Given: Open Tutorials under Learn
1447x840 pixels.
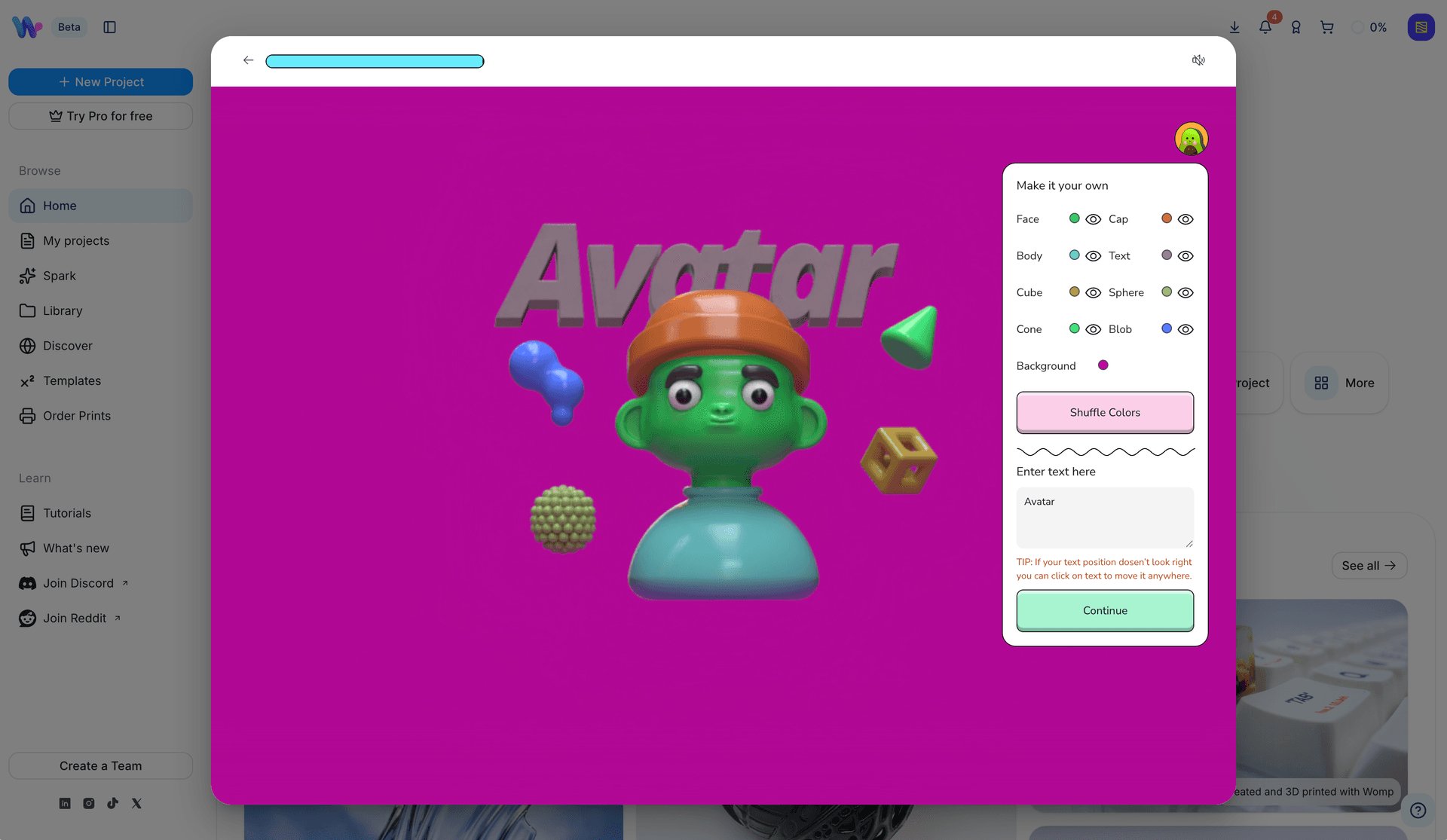Looking at the screenshot, I should [x=66, y=512].
